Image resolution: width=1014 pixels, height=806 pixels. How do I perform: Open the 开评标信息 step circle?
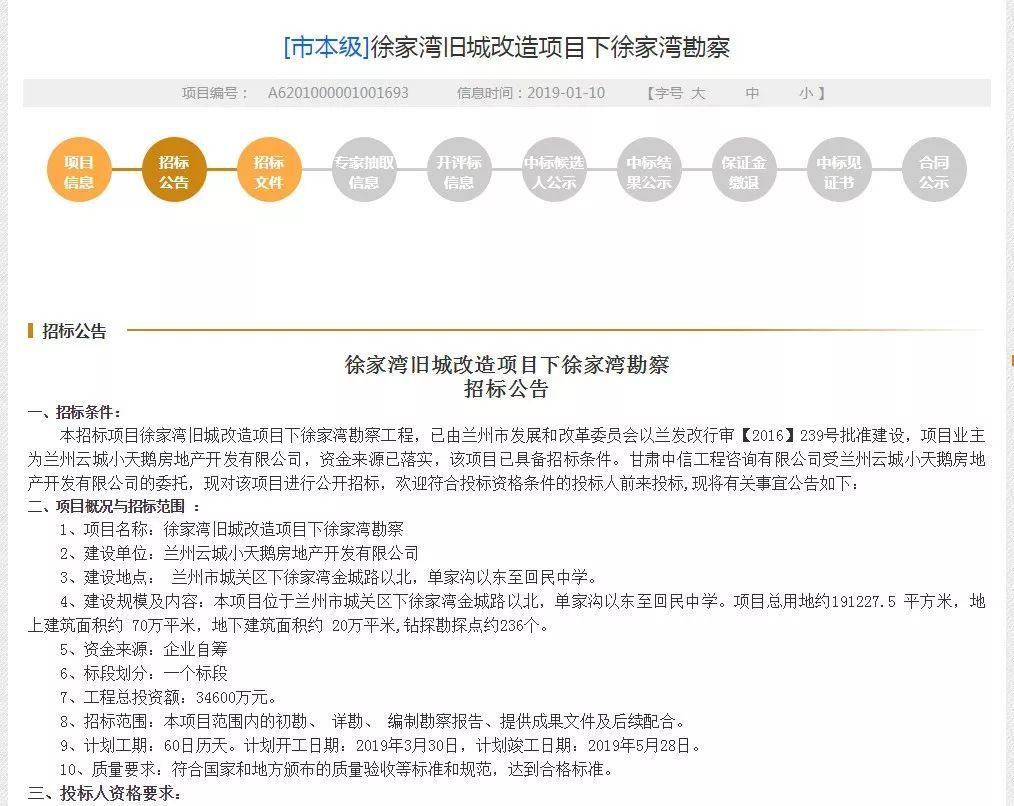[x=459, y=172]
